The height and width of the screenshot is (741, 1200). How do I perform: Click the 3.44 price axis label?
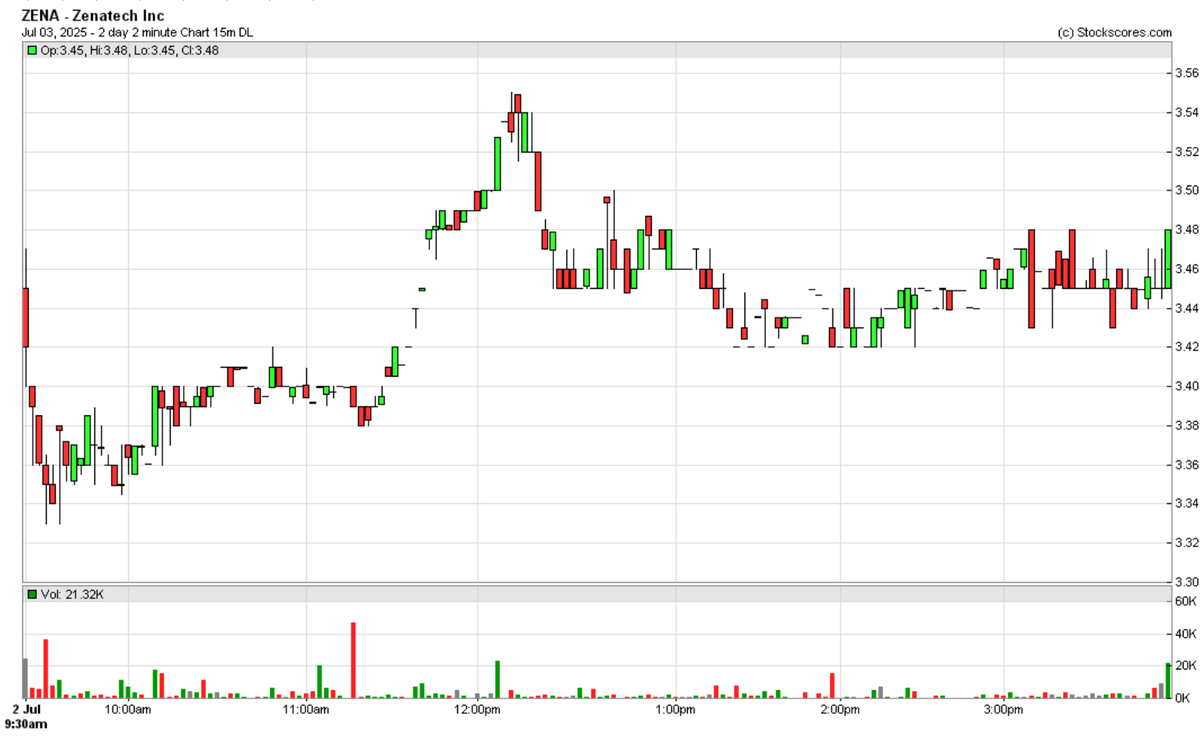click(1186, 308)
